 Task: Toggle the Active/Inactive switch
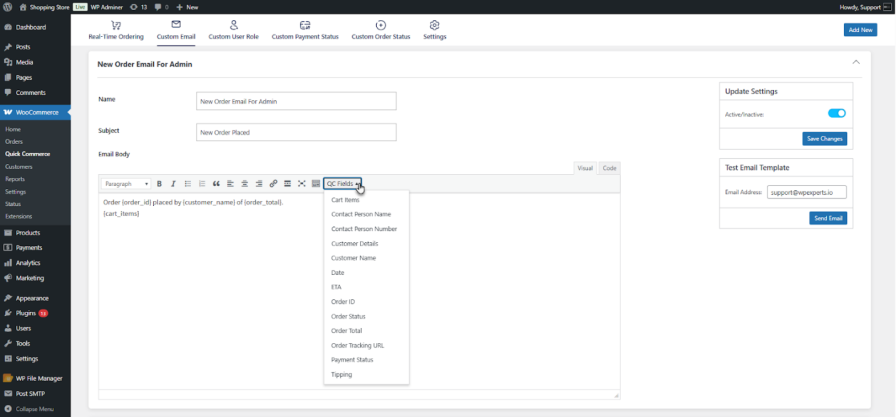(836, 114)
